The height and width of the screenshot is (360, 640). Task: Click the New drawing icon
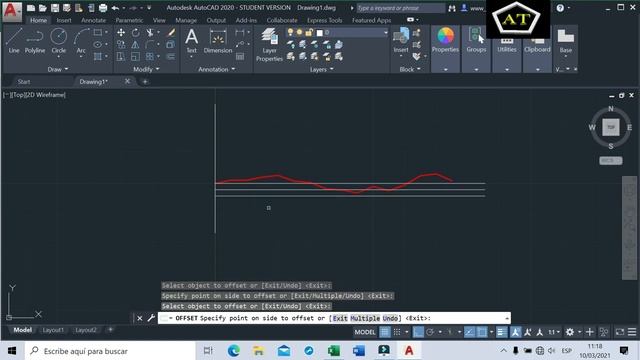31,8
